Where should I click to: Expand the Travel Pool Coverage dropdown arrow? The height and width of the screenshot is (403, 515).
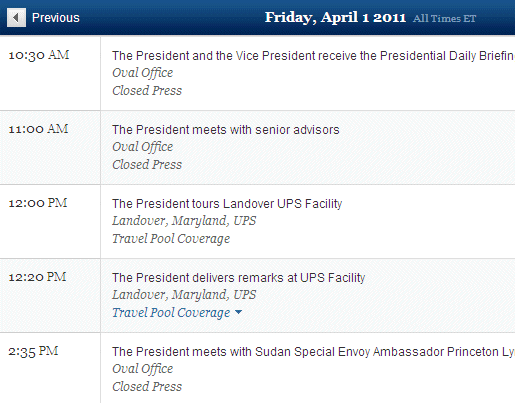click(238, 312)
